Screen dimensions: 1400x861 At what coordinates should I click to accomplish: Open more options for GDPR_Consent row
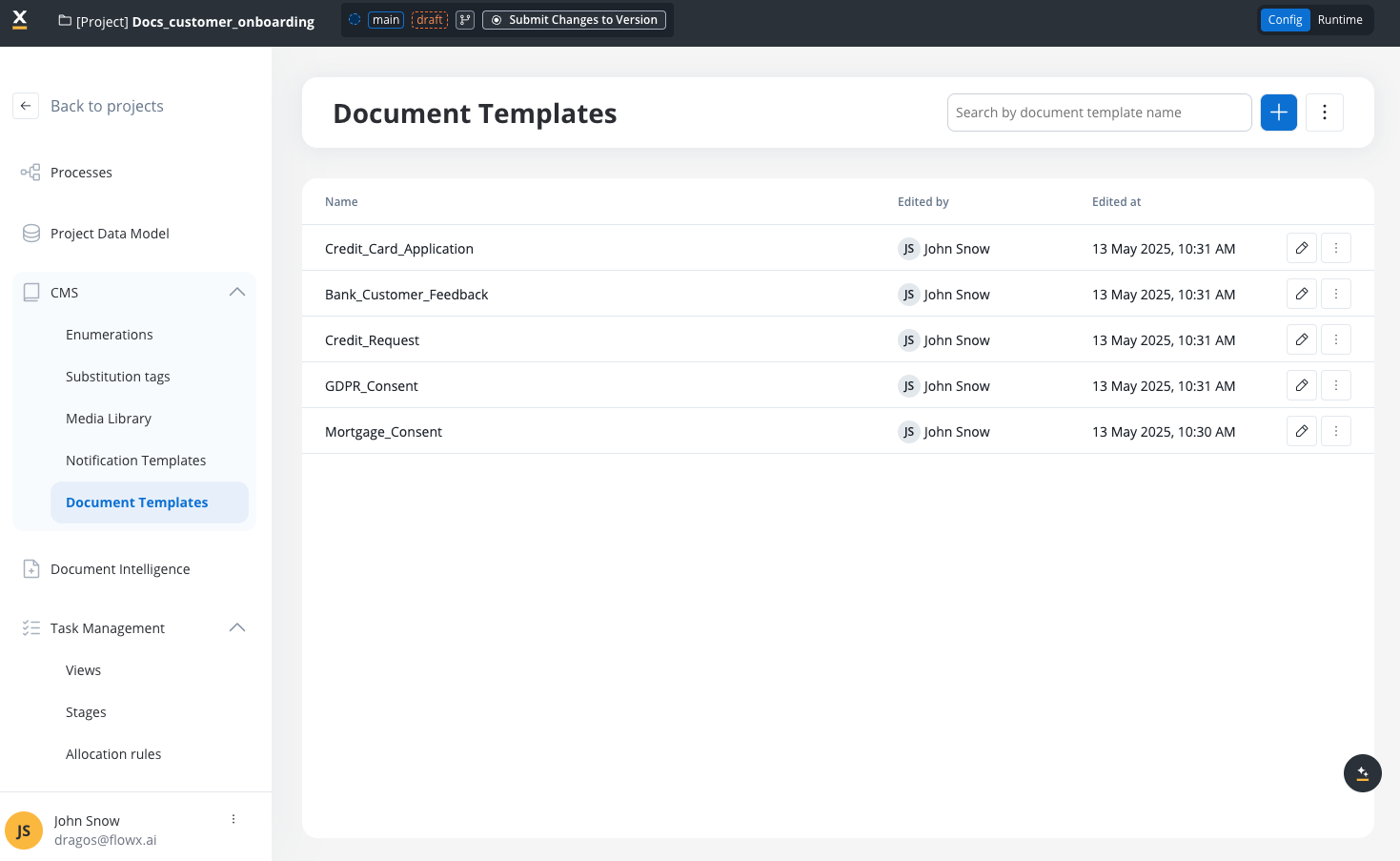tap(1336, 385)
